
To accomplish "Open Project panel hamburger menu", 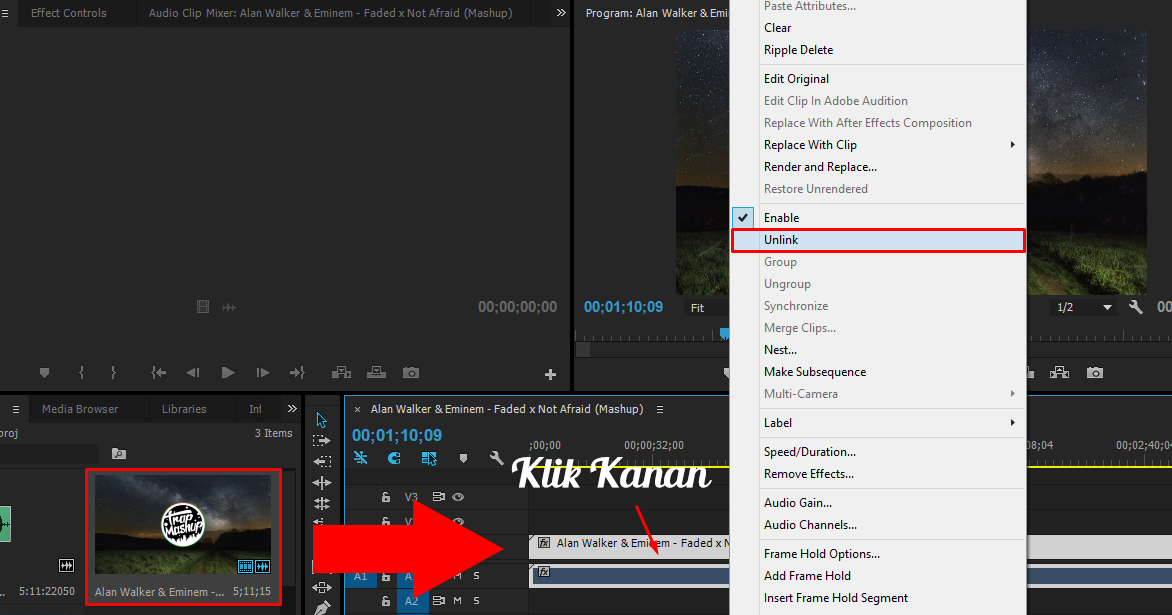I will (15, 410).
